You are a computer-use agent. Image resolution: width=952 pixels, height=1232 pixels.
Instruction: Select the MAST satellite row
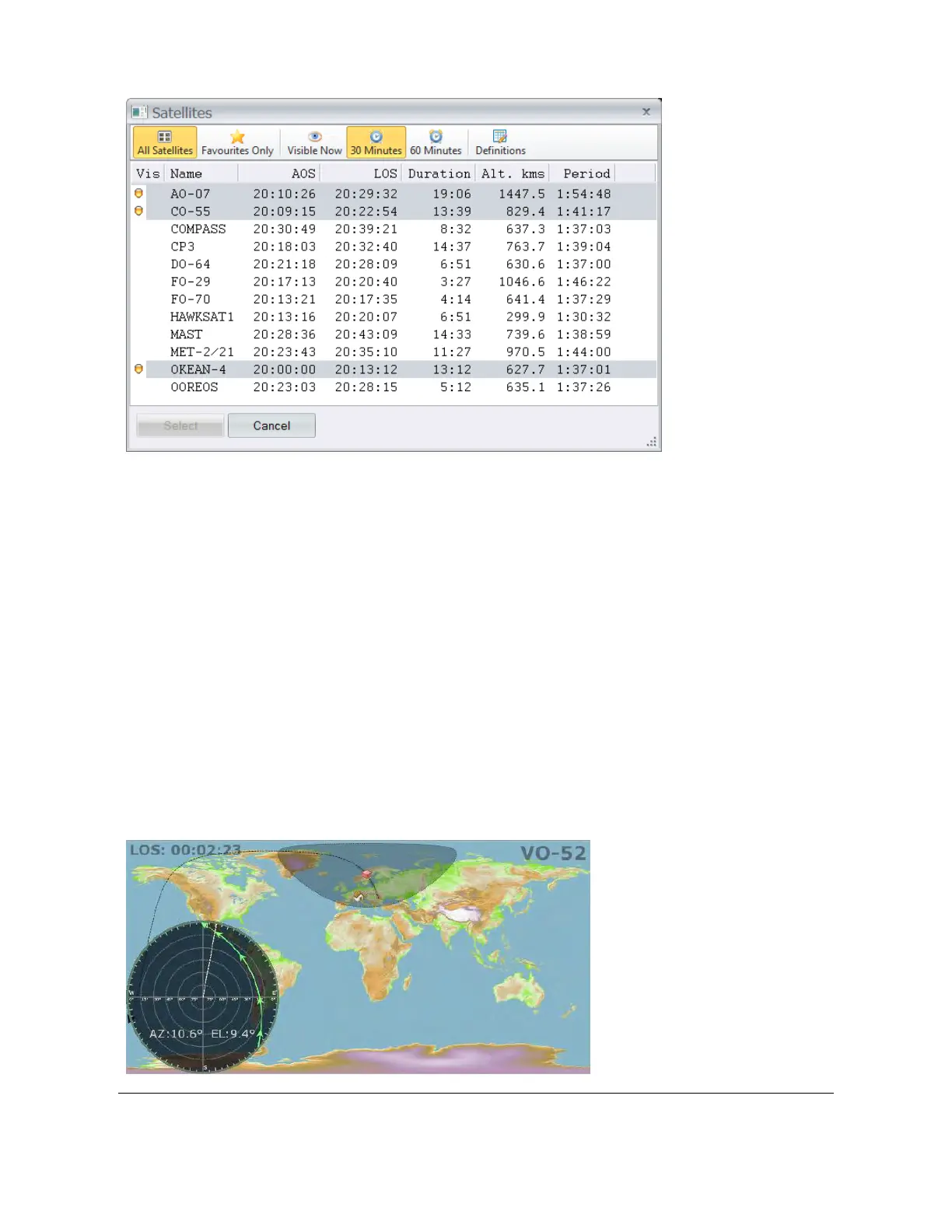coord(394,334)
